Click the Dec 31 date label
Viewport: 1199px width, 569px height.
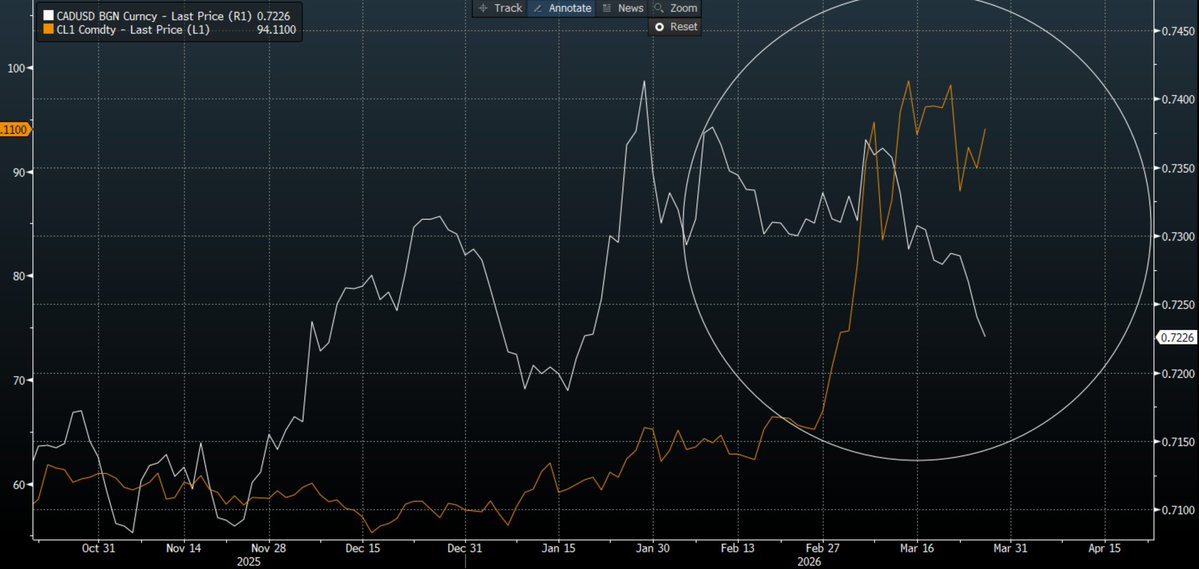pos(464,548)
